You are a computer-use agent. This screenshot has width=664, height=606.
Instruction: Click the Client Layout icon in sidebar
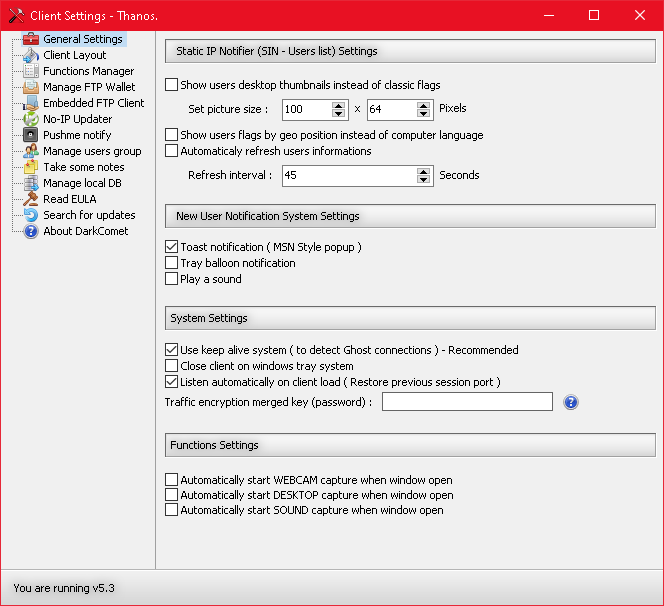(x=31, y=55)
